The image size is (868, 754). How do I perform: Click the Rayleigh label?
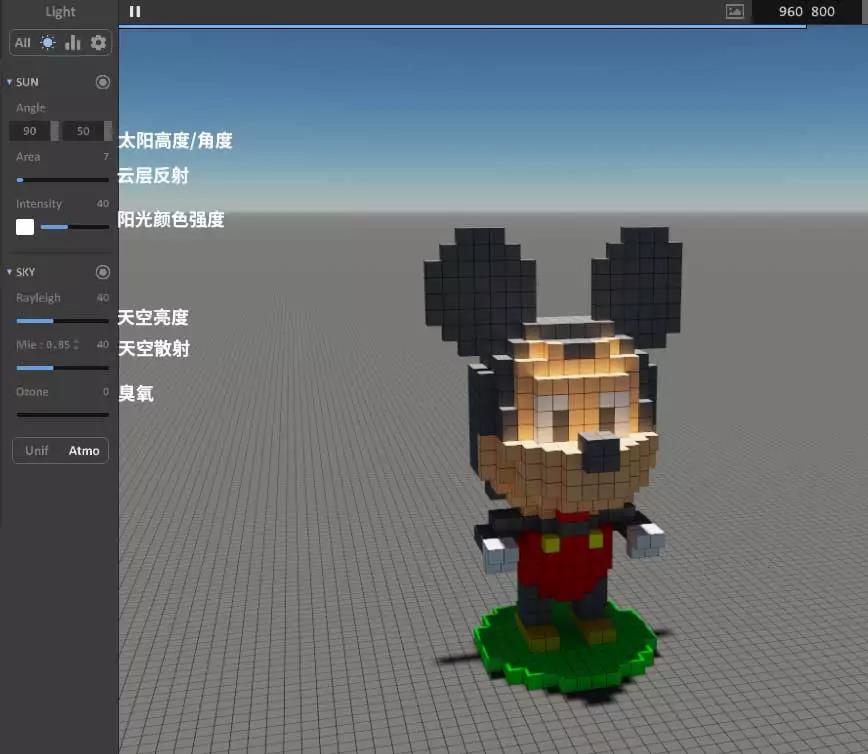(38, 298)
